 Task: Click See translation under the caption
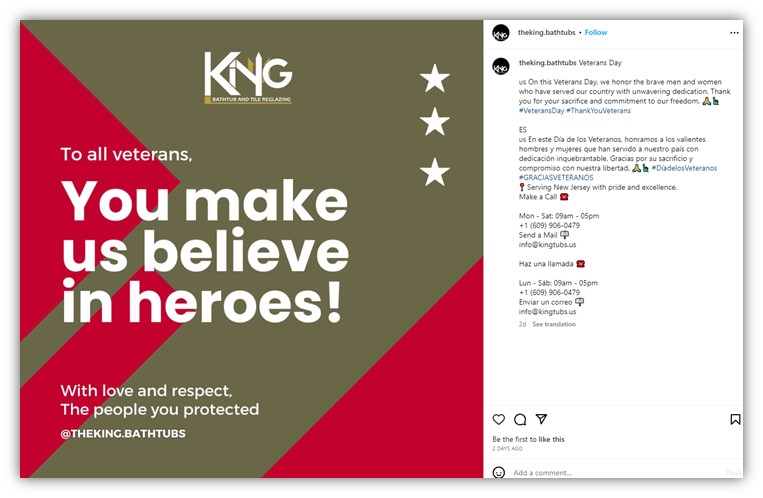pos(554,324)
